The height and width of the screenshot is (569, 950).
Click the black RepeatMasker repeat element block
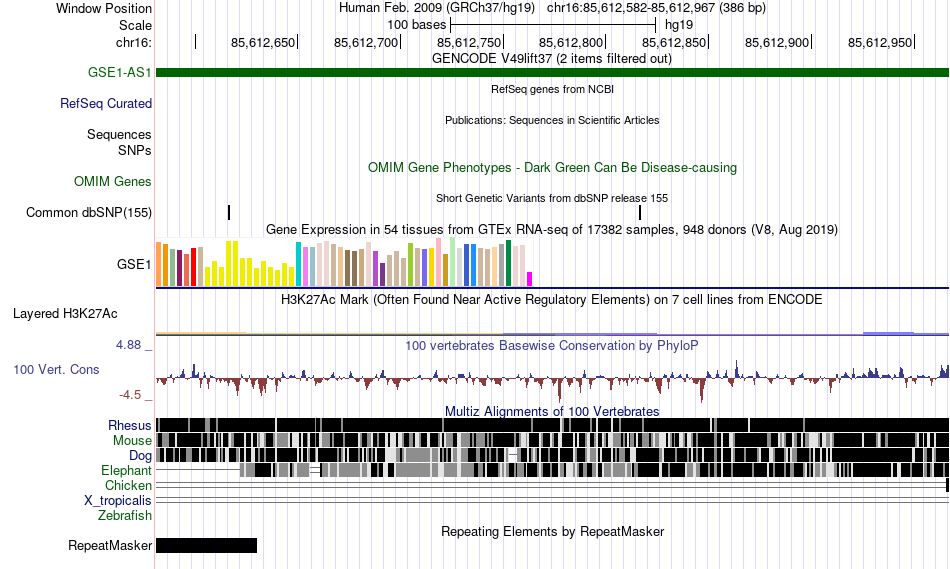tap(207, 545)
